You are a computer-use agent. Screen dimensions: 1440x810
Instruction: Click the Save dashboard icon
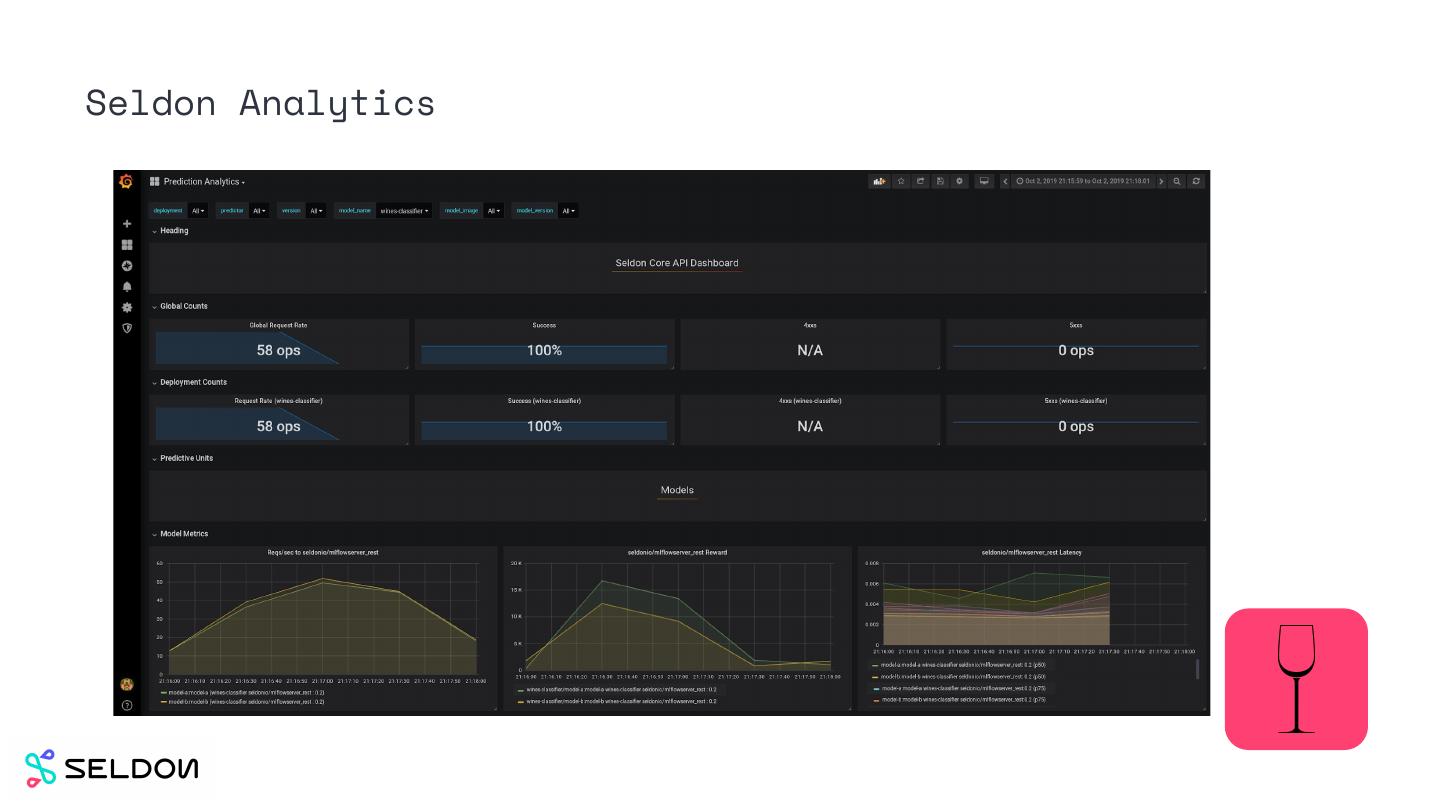coord(940,181)
